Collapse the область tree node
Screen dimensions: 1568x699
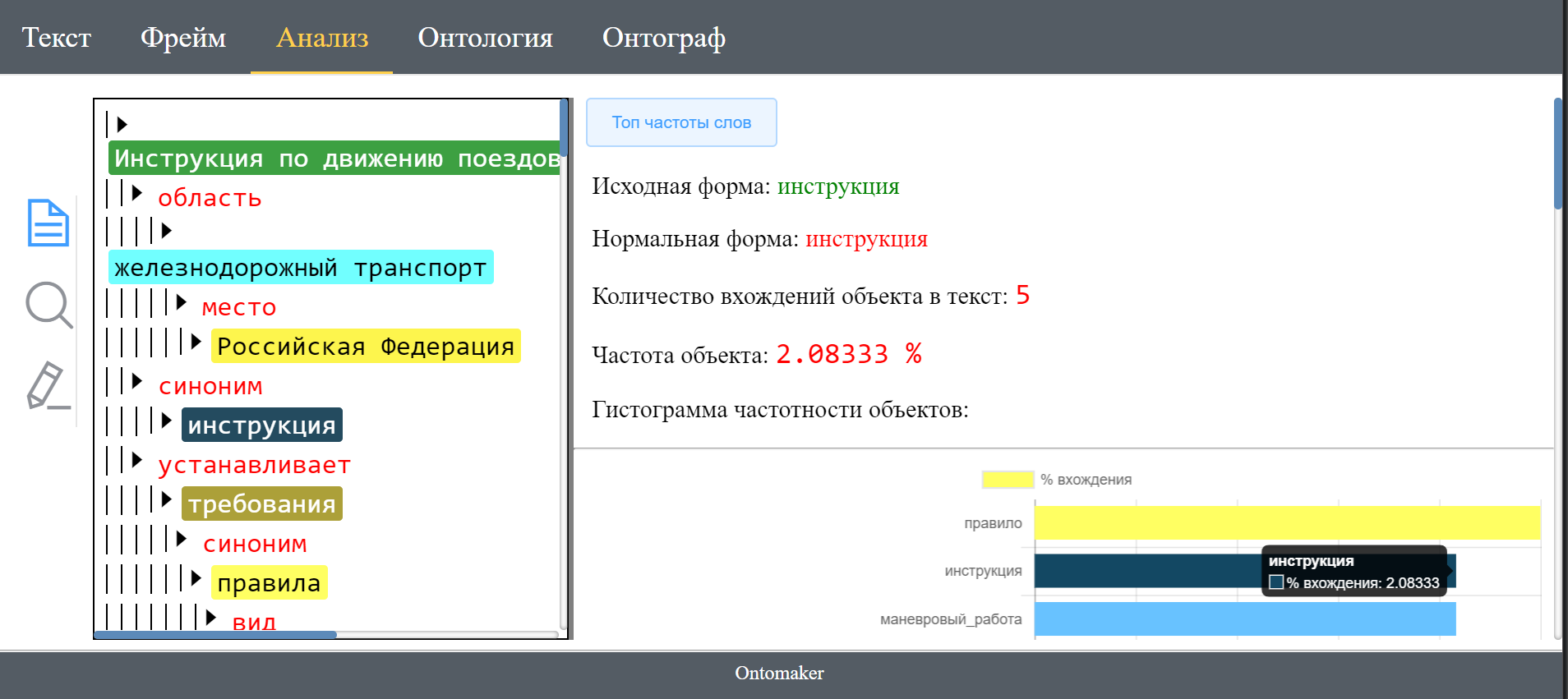point(136,194)
